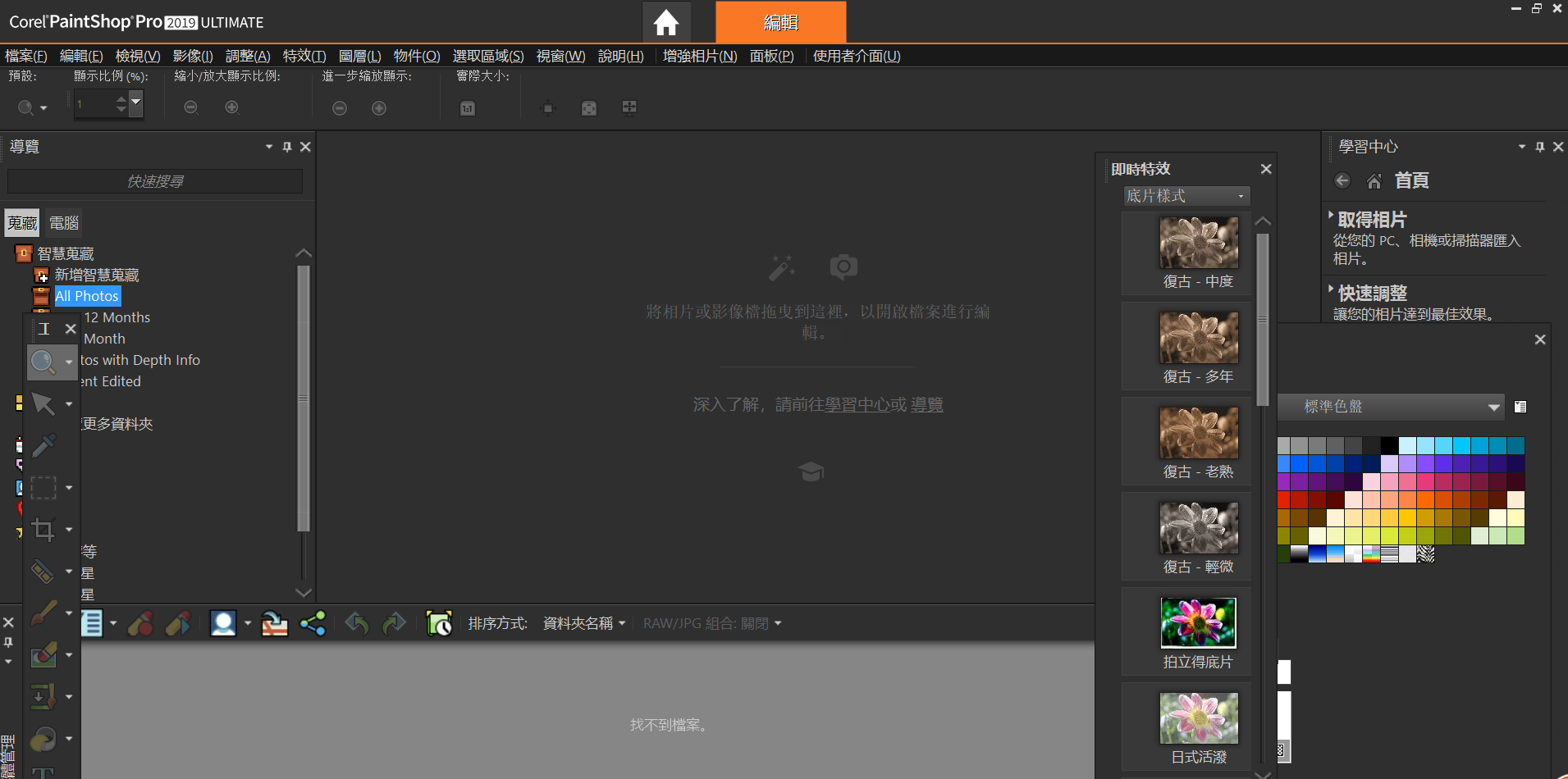This screenshot has height=779, width=1568.
Task: Select the Zoom tool
Action: (43, 362)
